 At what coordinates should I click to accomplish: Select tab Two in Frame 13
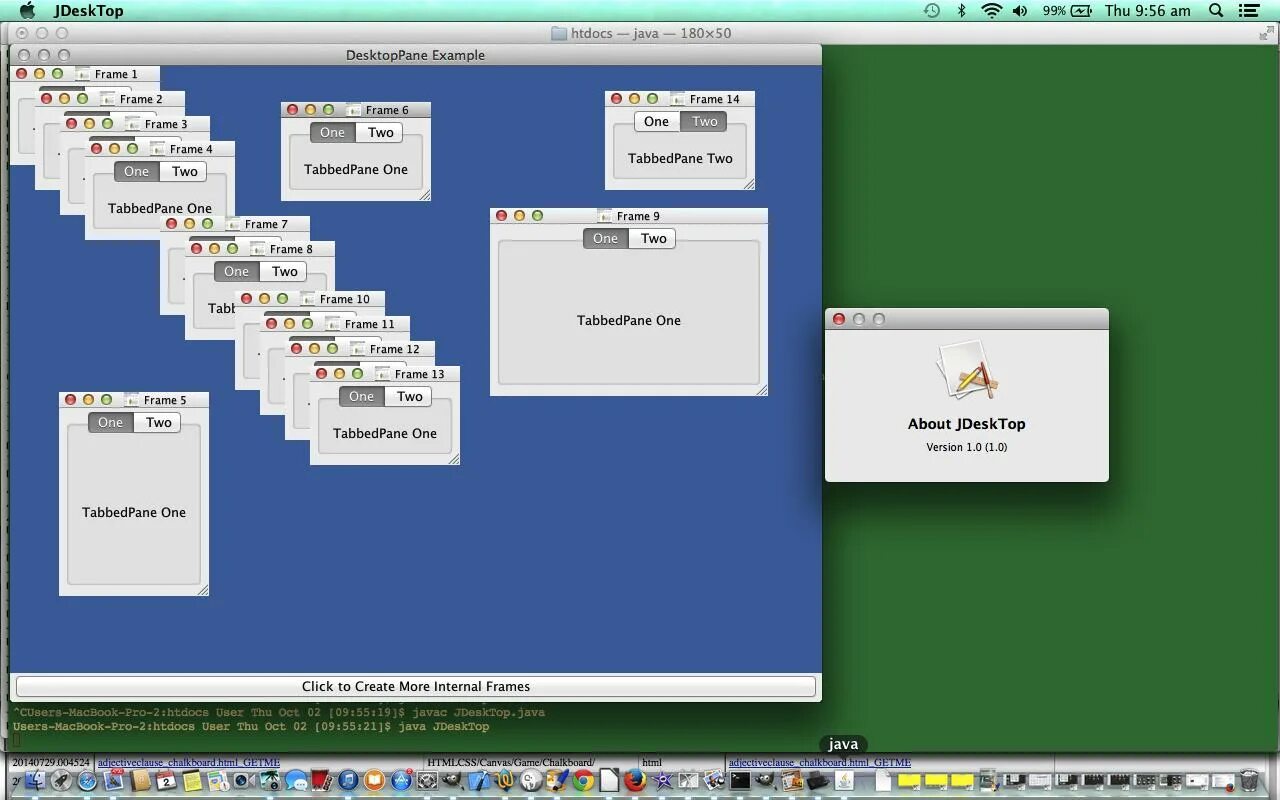point(409,396)
